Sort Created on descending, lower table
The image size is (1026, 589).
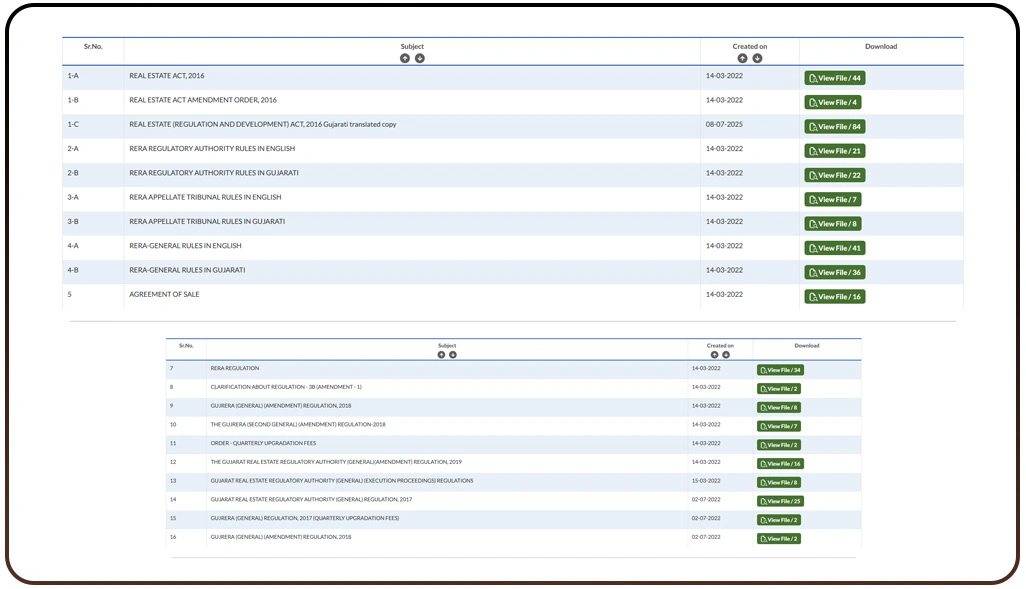(726, 354)
